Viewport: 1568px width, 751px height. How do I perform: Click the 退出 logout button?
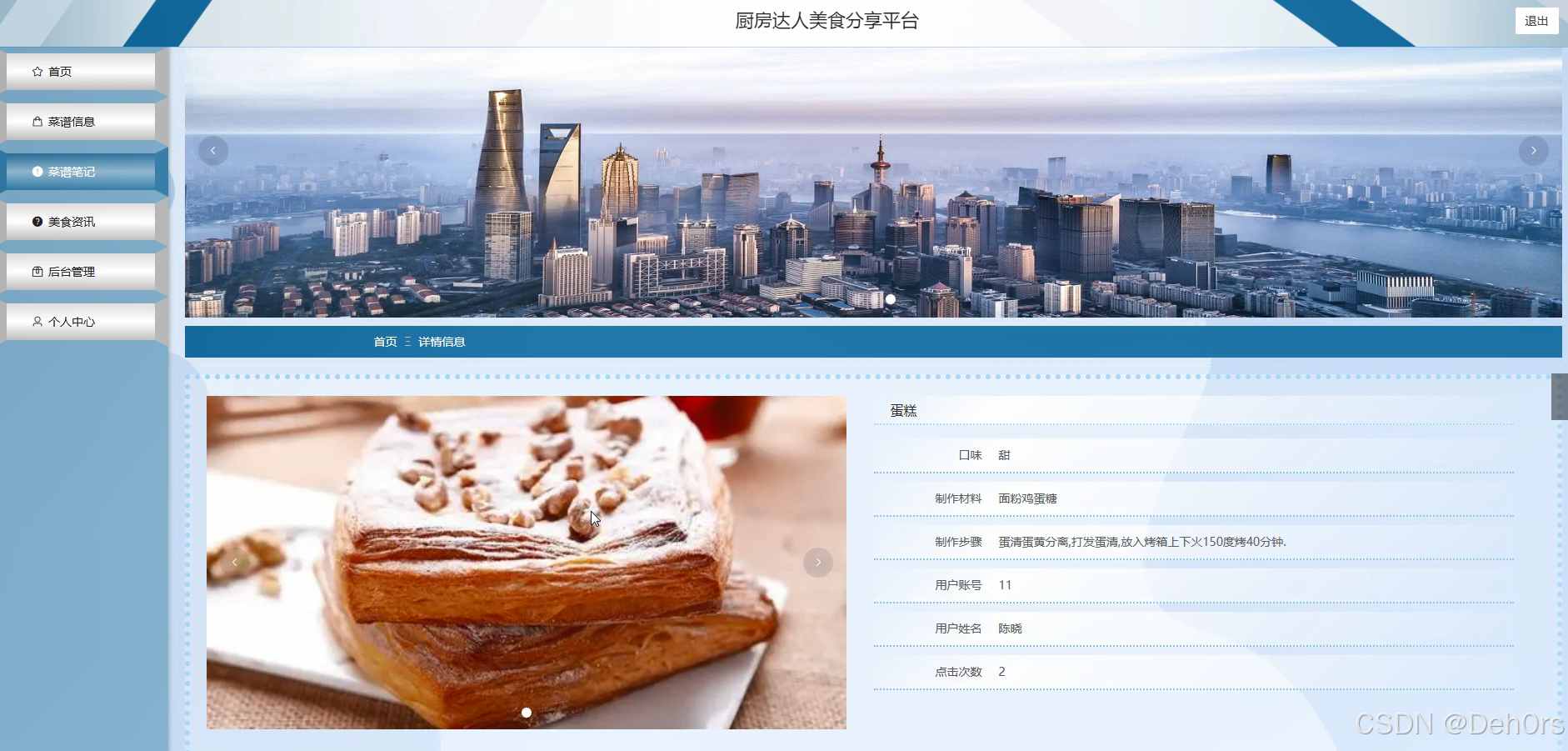coord(1536,21)
